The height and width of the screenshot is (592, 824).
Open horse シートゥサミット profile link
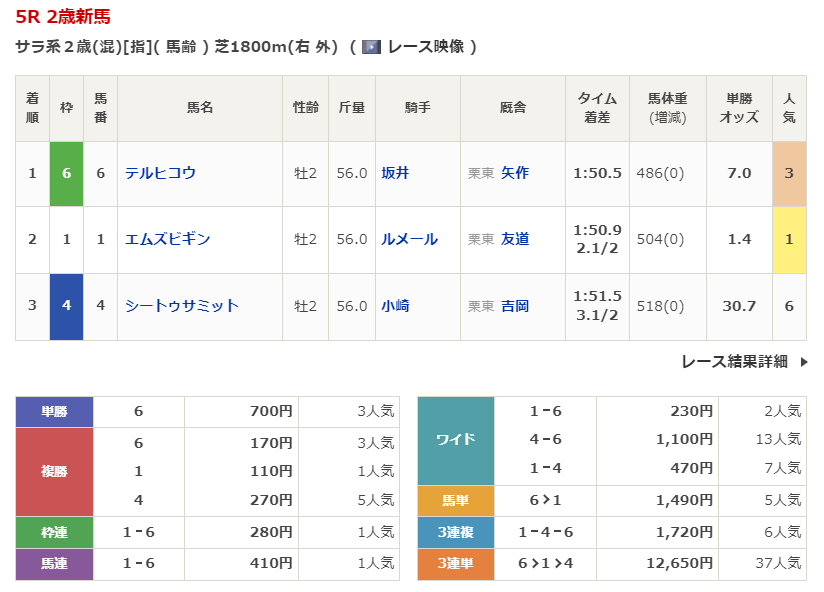coord(182,306)
